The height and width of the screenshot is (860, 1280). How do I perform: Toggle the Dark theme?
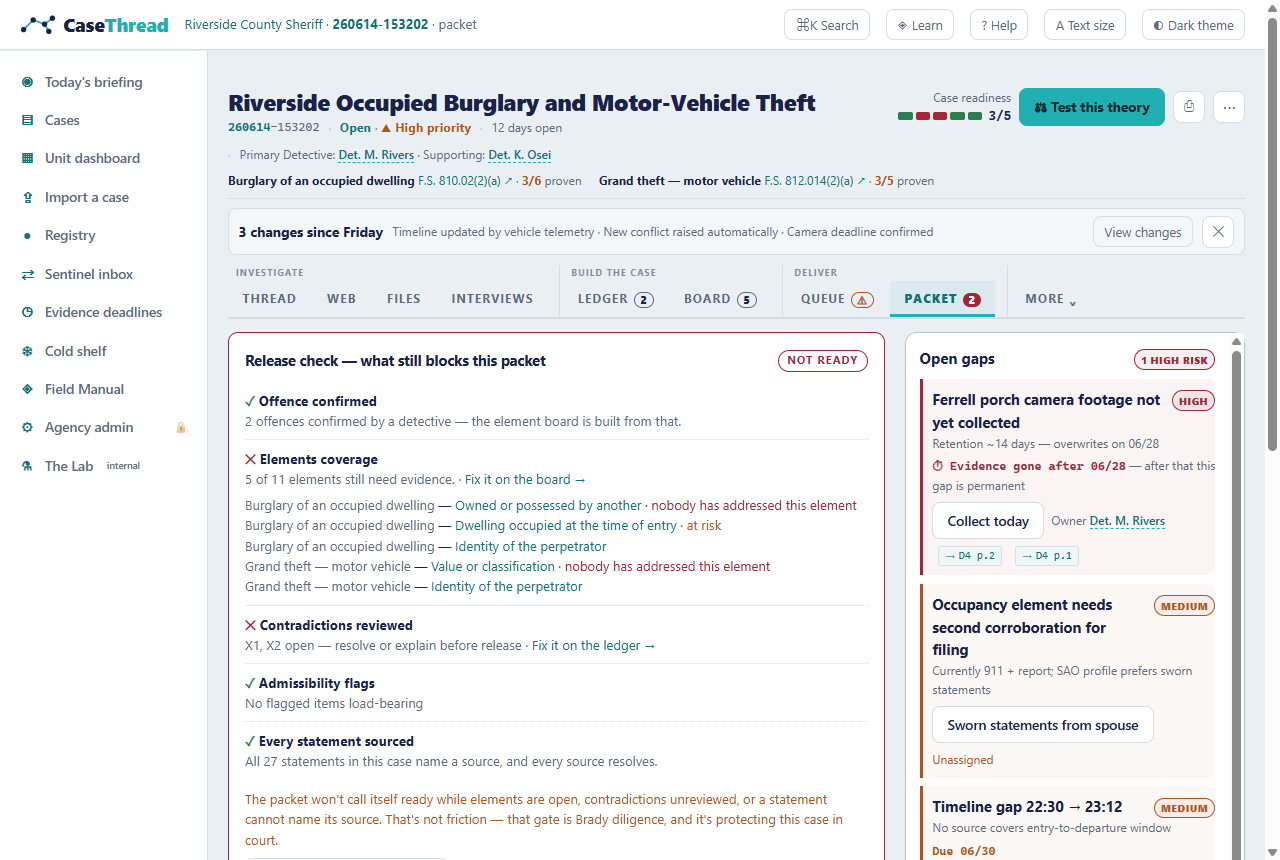tap(1193, 25)
